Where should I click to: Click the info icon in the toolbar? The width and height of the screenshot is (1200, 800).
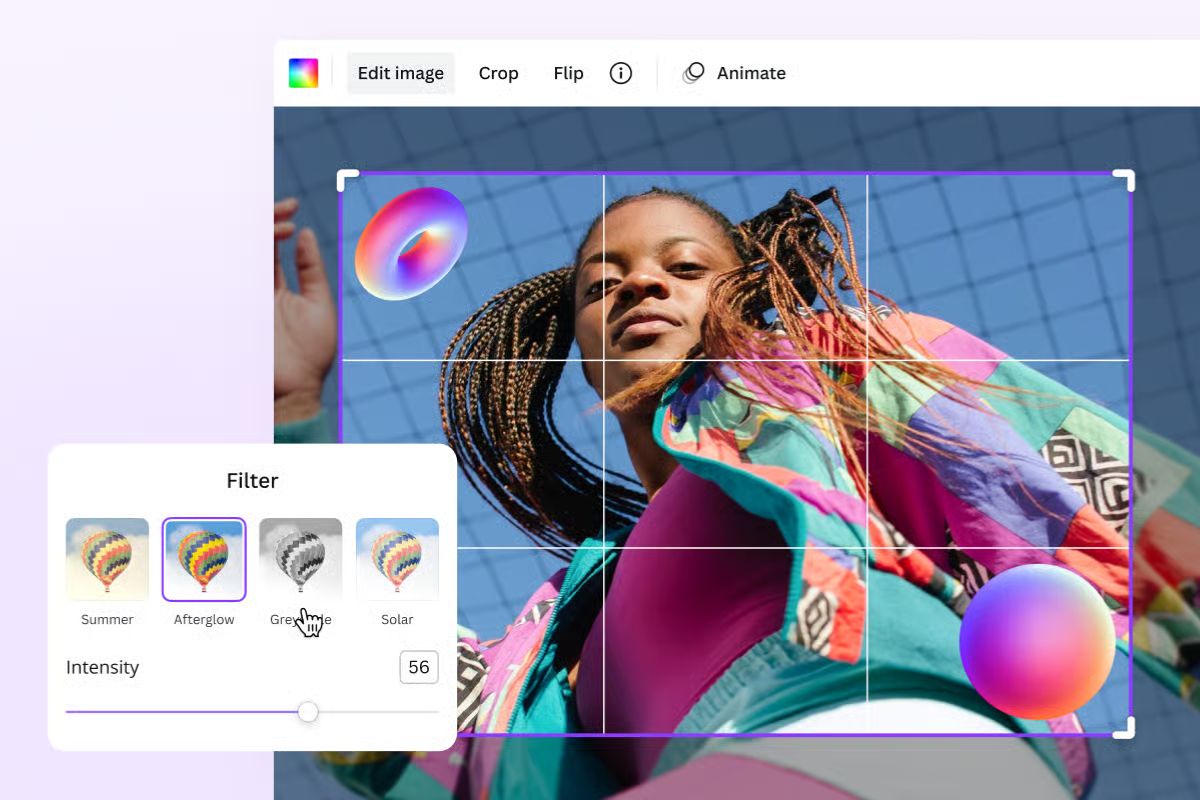point(620,72)
